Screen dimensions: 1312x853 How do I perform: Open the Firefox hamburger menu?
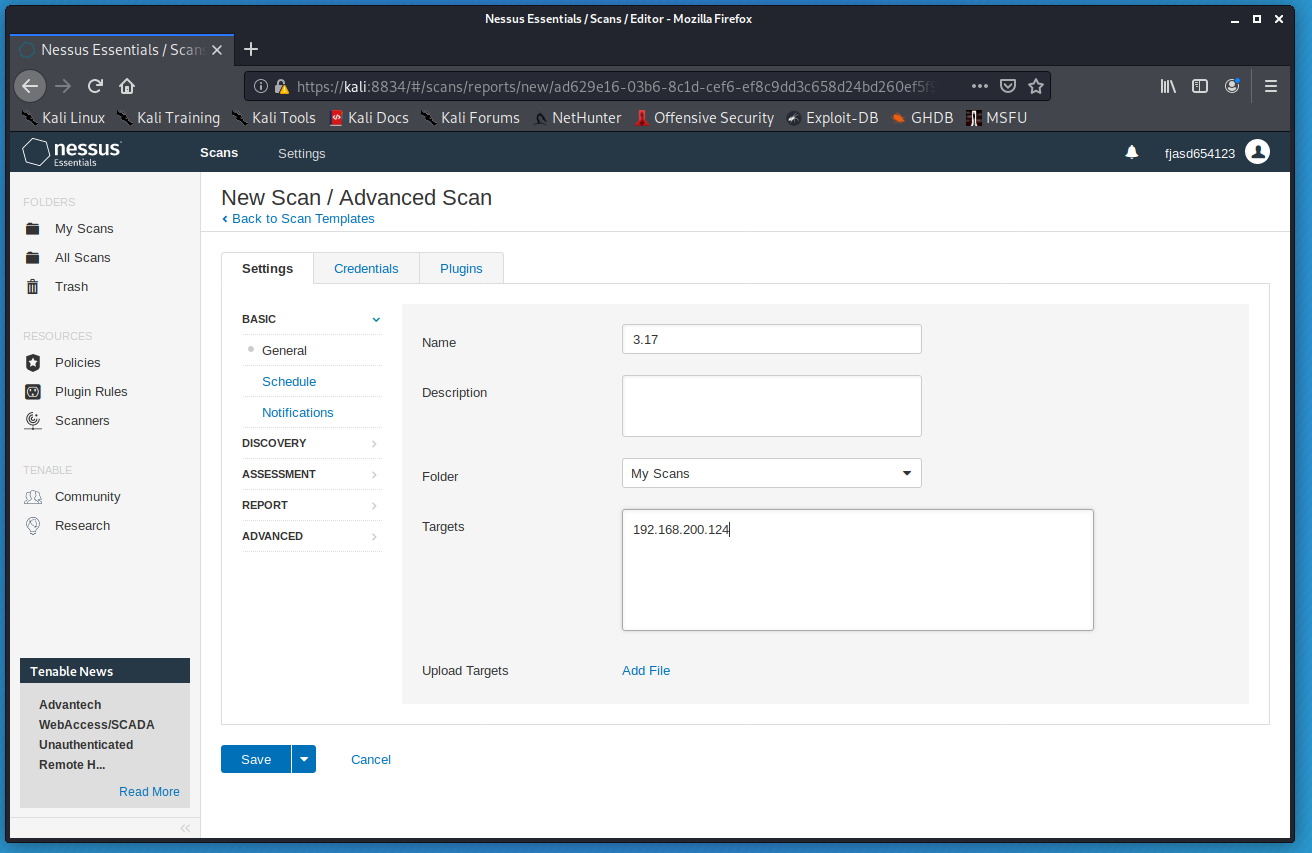point(1271,86)
